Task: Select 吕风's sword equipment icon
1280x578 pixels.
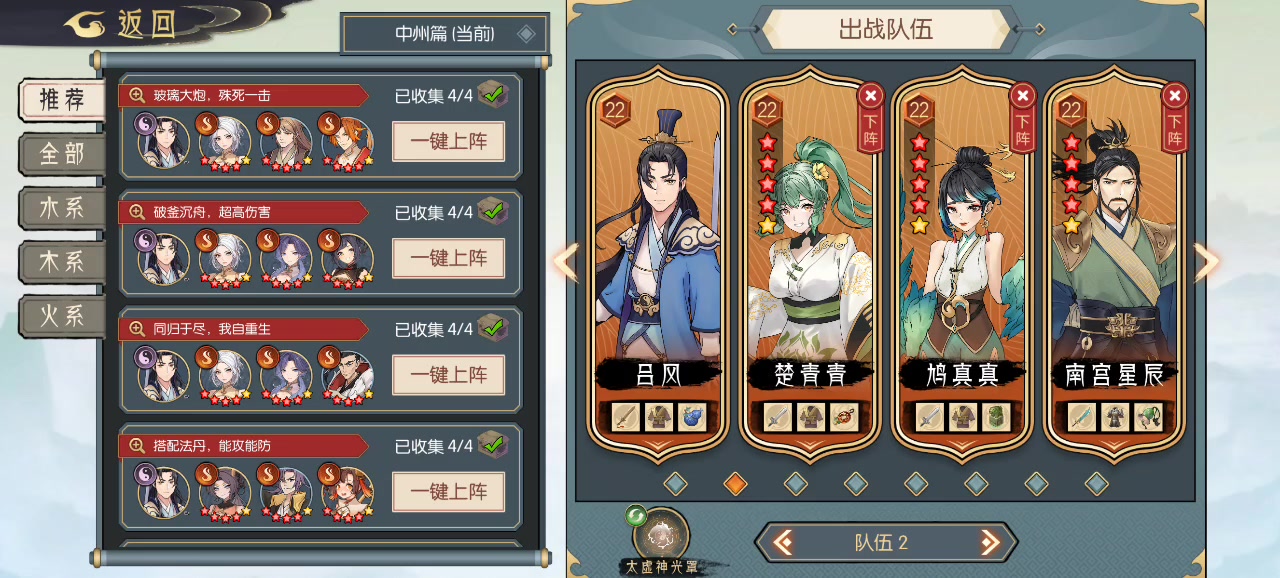Action: click(x=625, y=417)
